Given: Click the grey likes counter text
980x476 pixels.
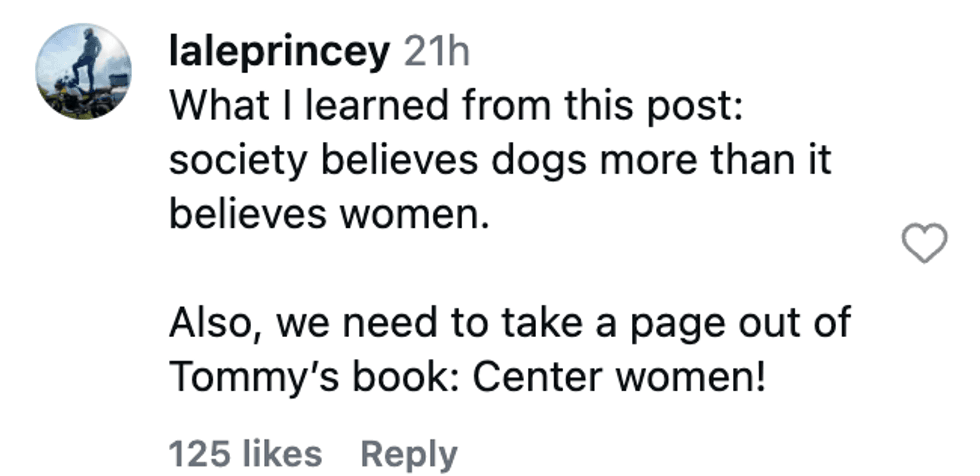Looking at the screenshot, I should point(245,454).
